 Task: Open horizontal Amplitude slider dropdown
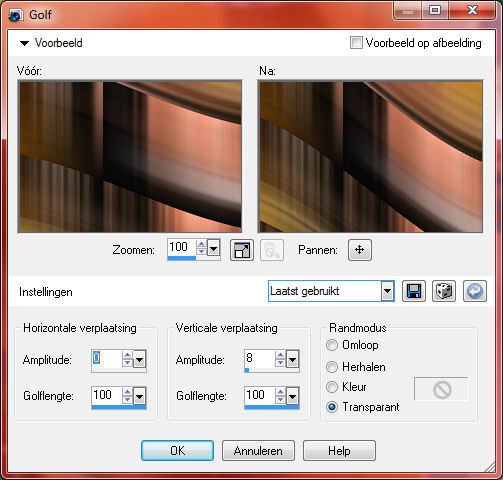tap(139, 360)
